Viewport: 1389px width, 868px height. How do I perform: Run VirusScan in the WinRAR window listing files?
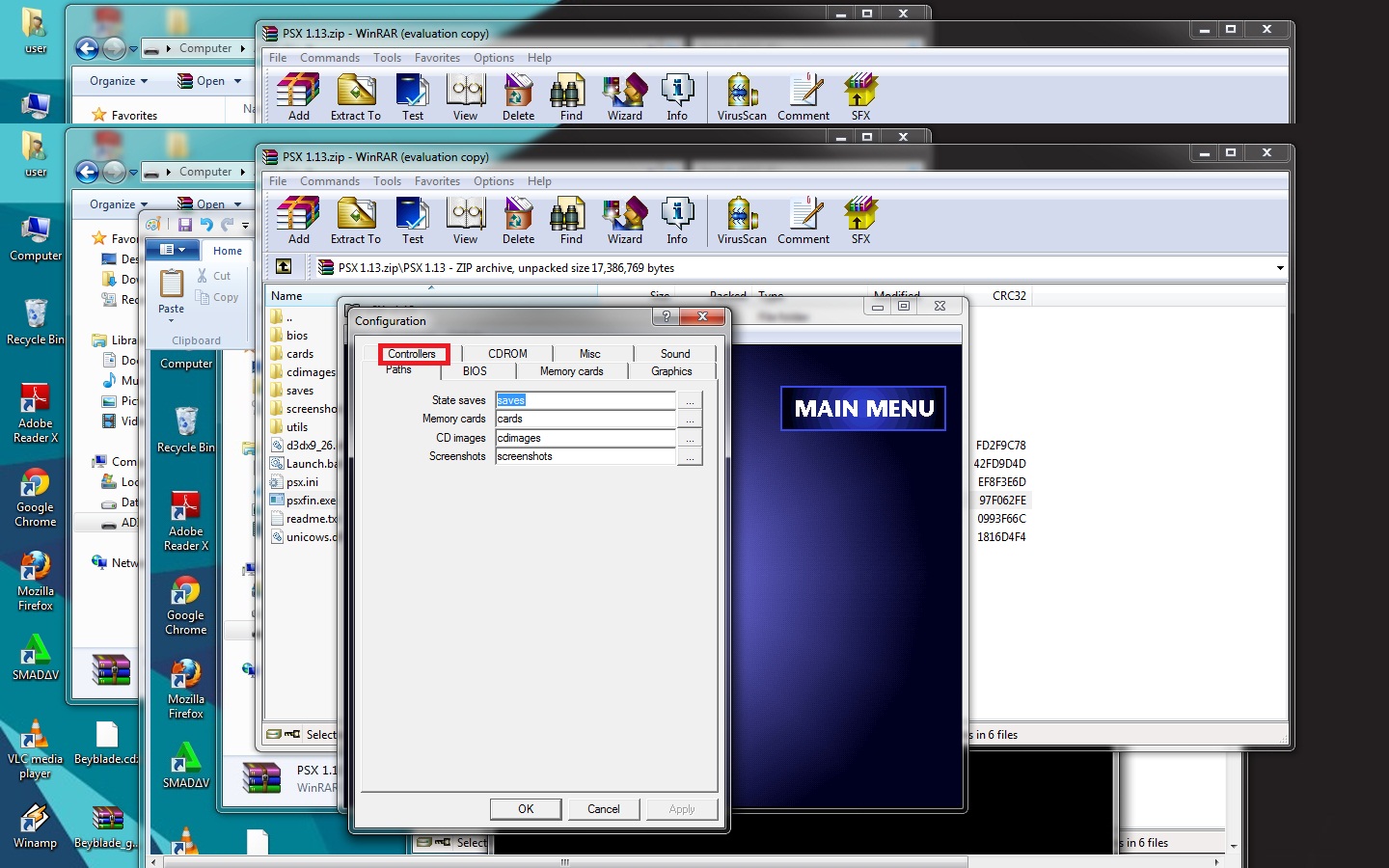point(742,220)
